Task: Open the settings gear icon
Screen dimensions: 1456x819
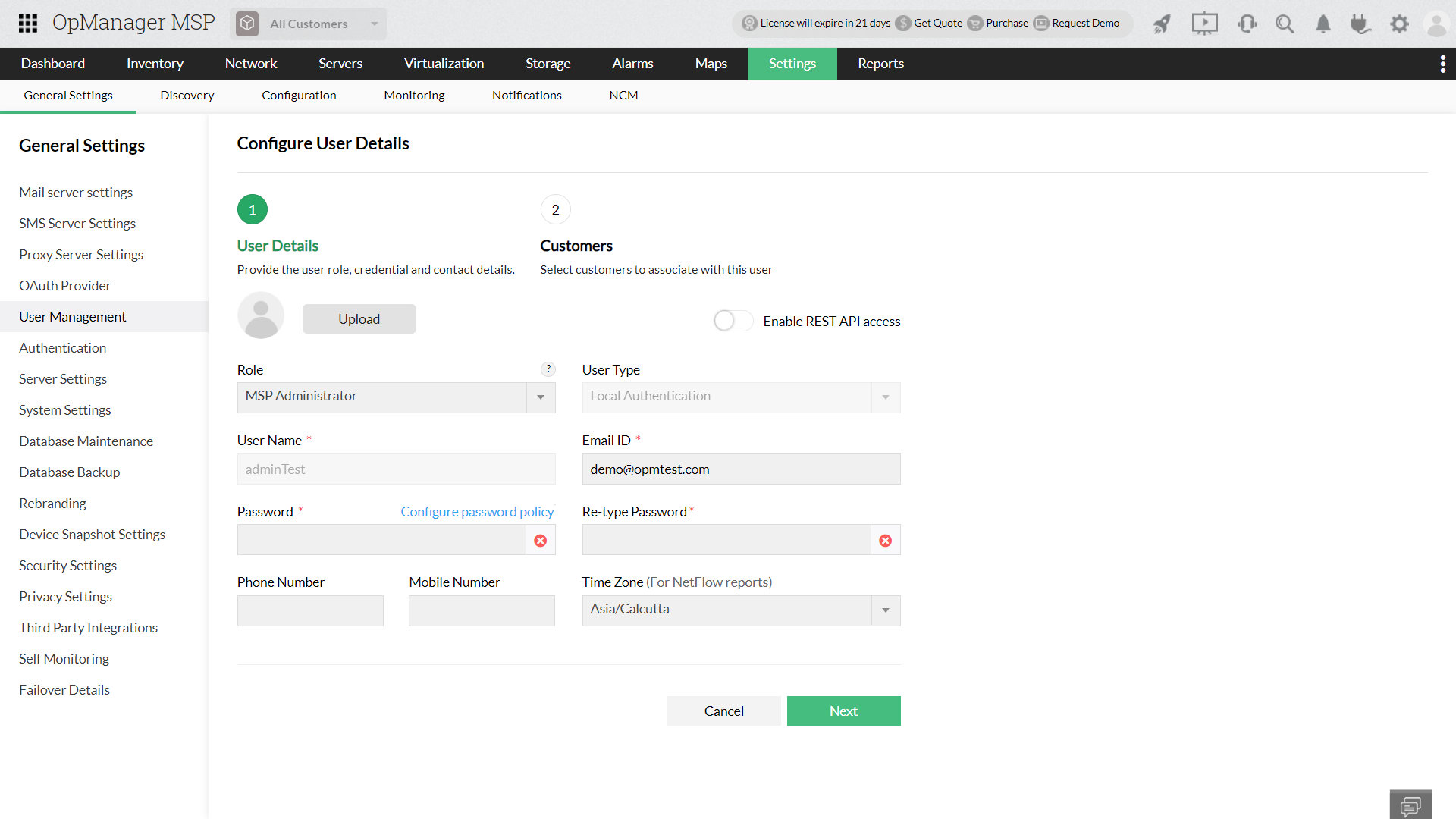Action: point(1399,24)
